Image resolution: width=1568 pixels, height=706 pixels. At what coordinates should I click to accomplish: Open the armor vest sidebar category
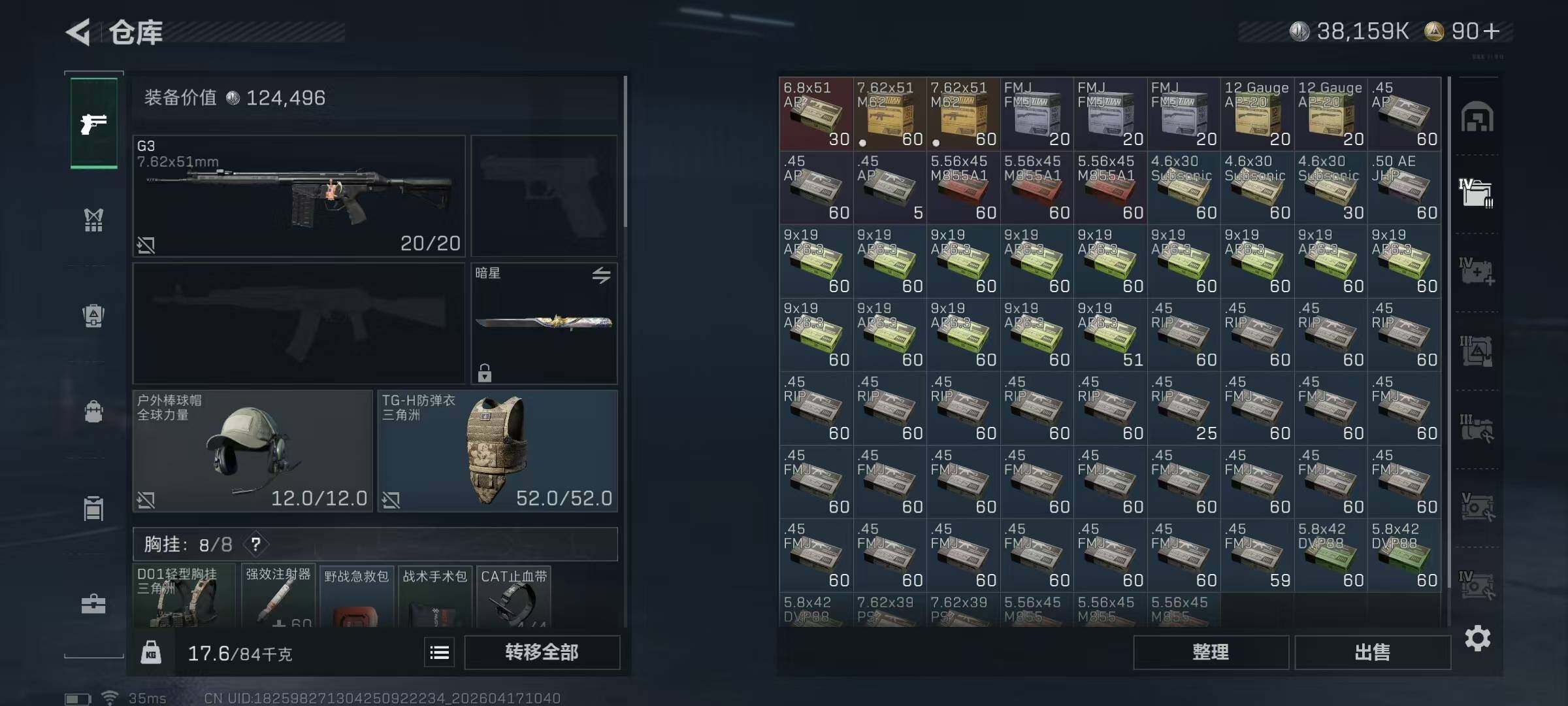click(x=93, y=220)
